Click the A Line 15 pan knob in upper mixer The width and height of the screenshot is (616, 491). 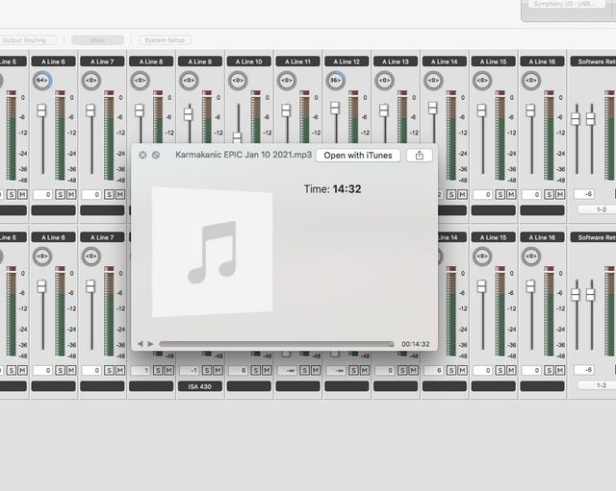click(482, 81)
